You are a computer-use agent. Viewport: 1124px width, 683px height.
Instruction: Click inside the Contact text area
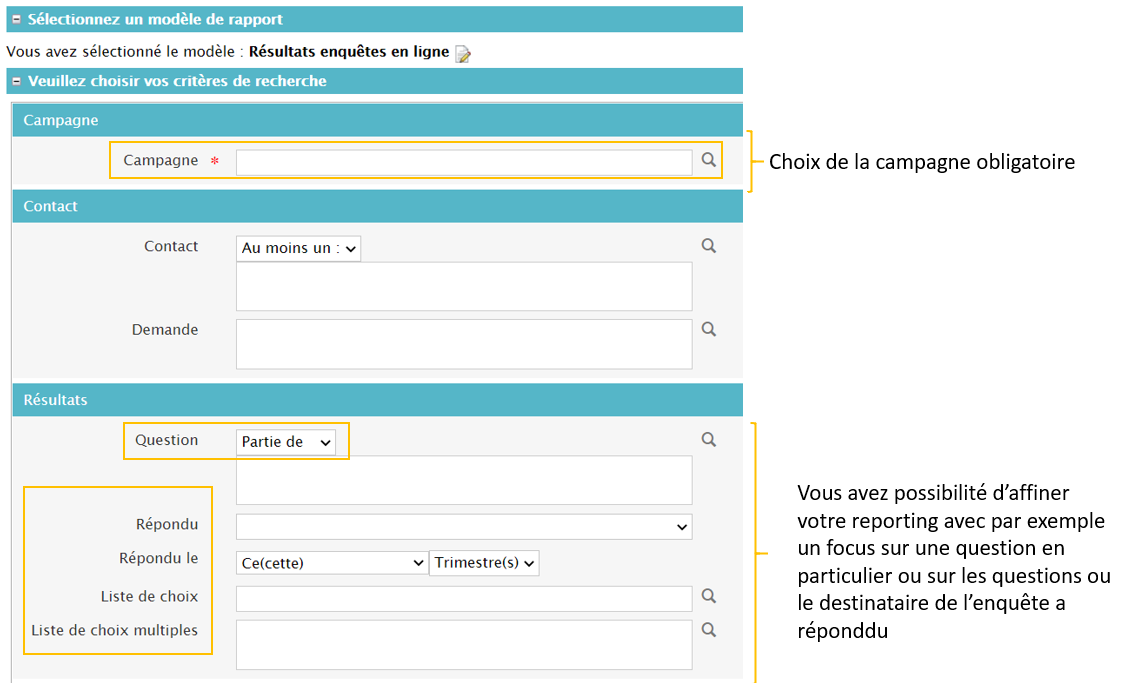coord(464,287)
